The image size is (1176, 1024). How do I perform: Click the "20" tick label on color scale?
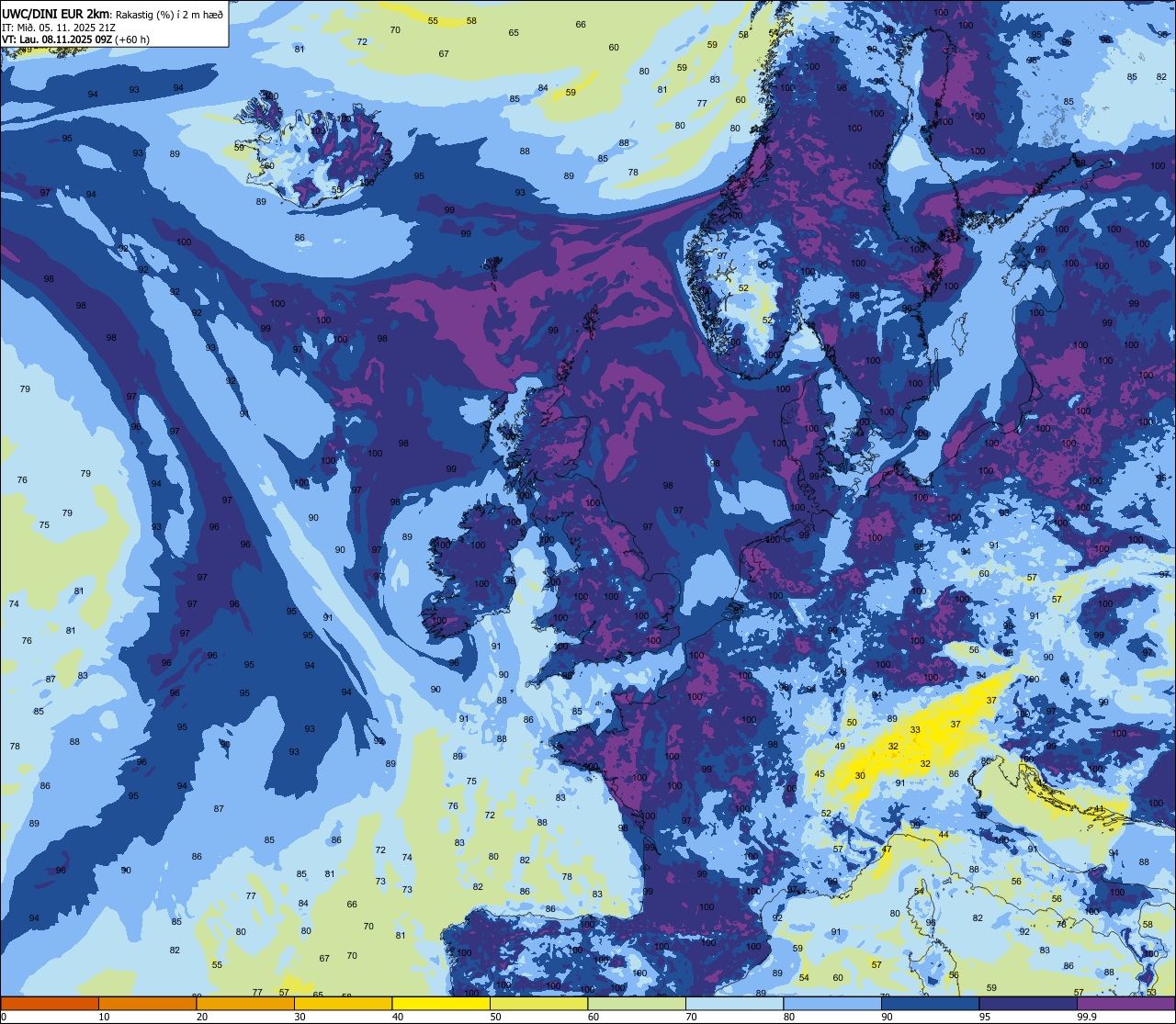[202, 1017]
